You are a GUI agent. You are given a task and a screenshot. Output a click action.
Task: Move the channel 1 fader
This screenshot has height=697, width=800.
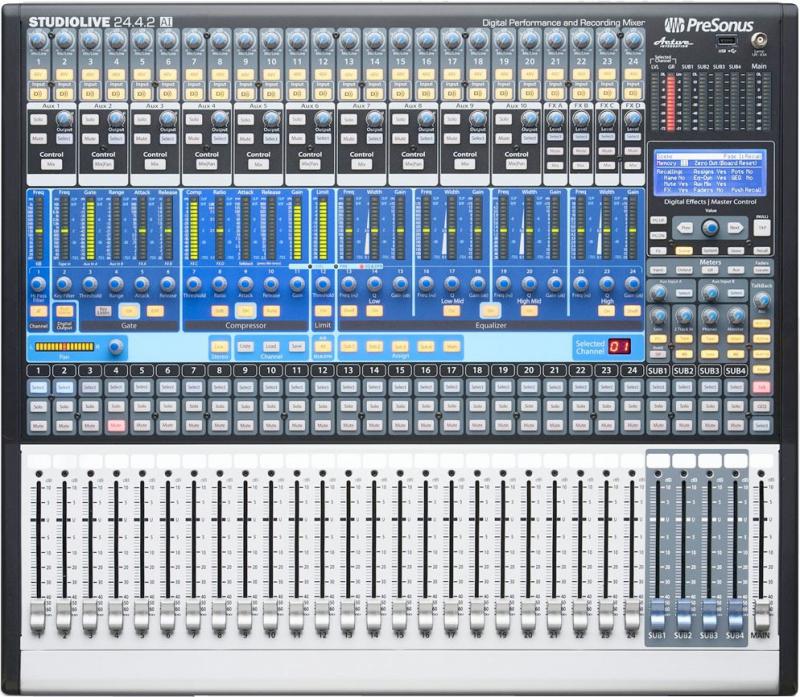38,616
